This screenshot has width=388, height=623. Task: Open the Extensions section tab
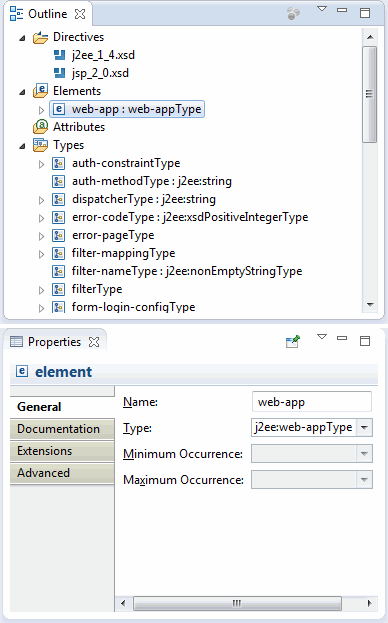click(x=62, y=451)
